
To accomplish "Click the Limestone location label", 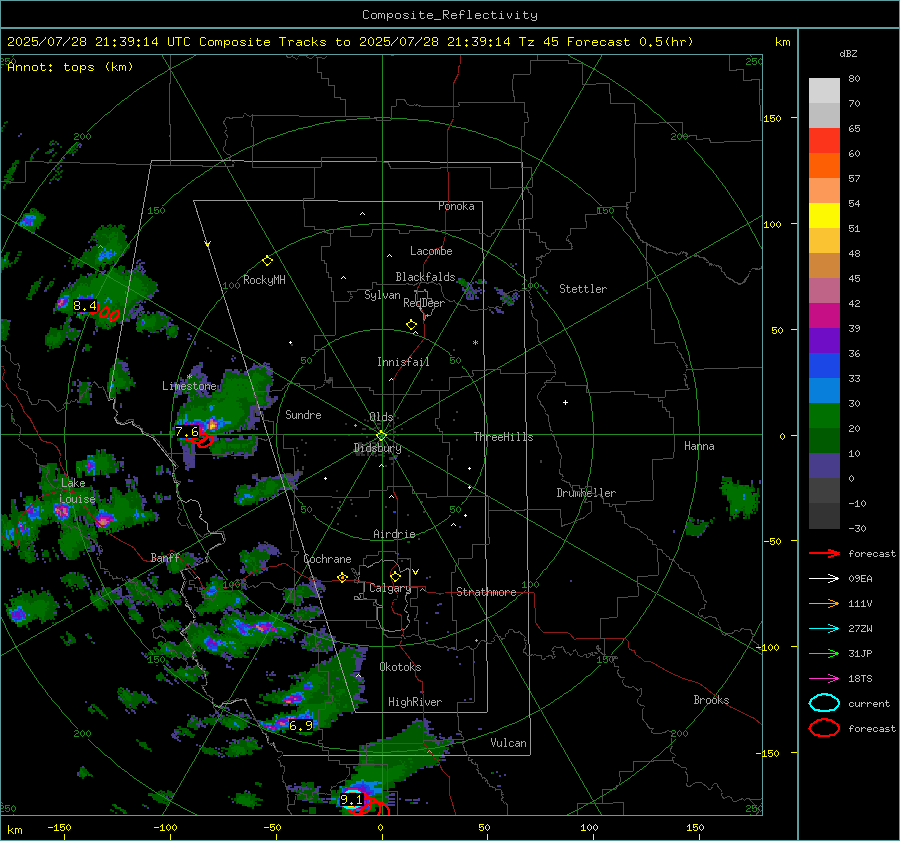I will point(189,386).
